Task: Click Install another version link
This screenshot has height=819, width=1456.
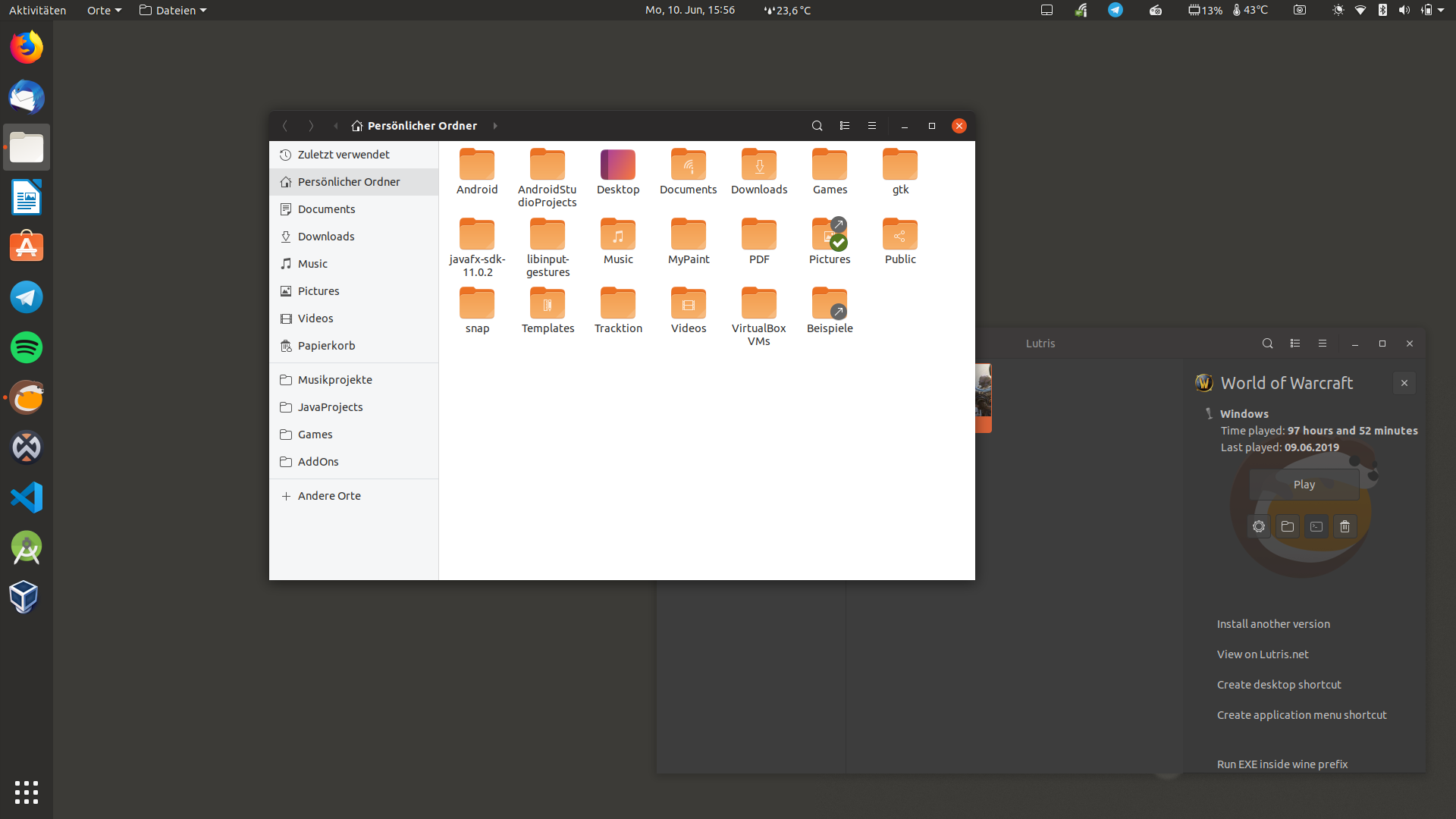Action: point(1273,624)
